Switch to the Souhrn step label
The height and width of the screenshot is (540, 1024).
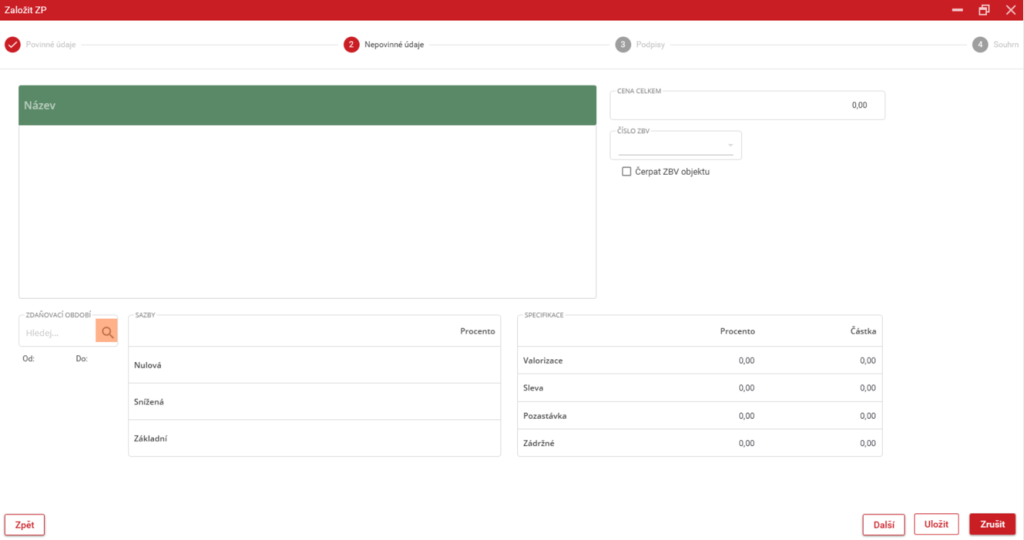(x=1005, y=45)
